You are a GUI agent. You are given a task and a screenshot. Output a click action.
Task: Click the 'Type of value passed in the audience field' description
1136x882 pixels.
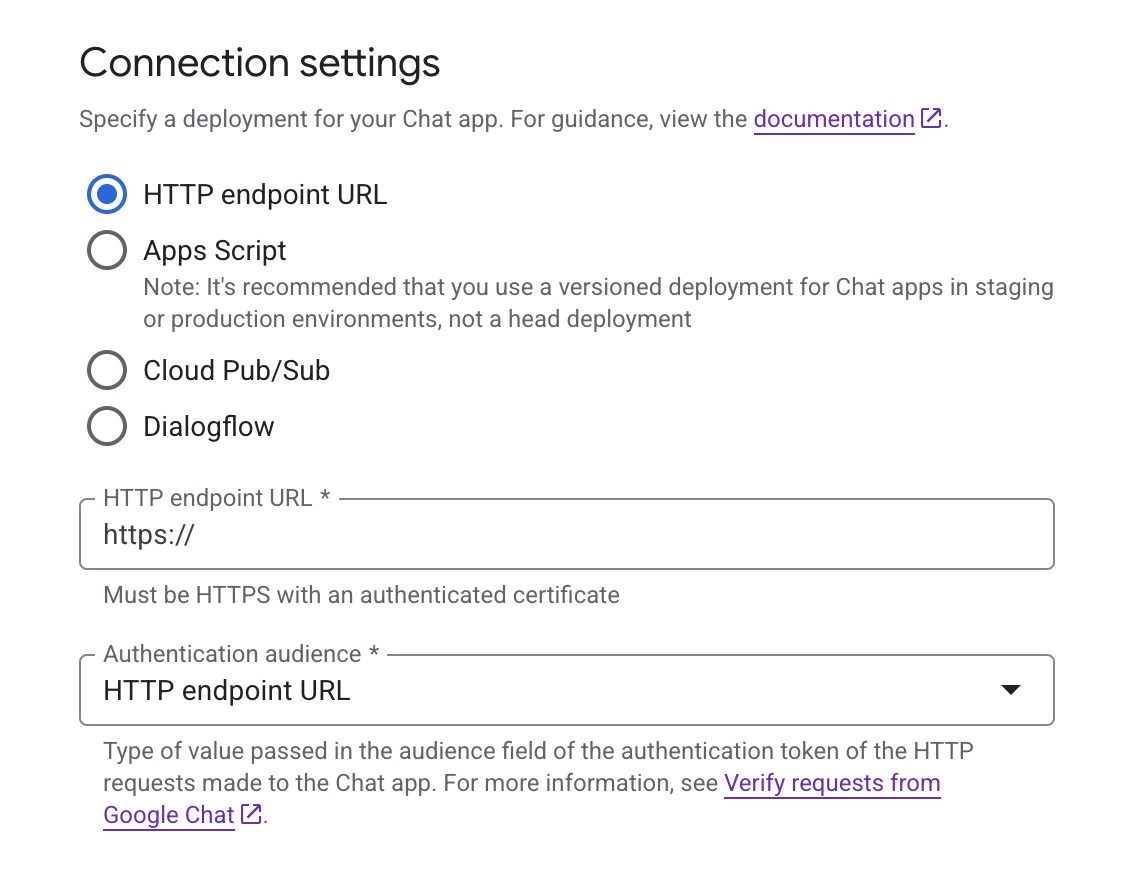click(x=538, y=783)
